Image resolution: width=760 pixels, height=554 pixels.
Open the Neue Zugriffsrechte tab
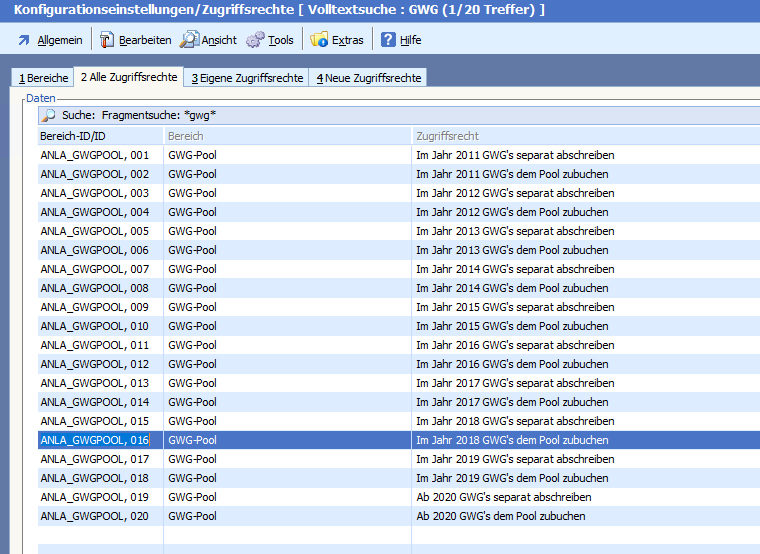tap(369, 78)
